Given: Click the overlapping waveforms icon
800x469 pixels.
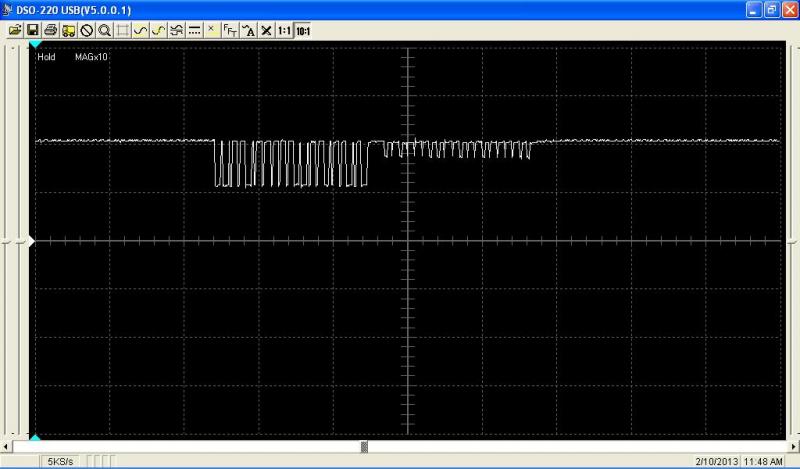Looking at the screenshot, I should click(x=176, y=31).
